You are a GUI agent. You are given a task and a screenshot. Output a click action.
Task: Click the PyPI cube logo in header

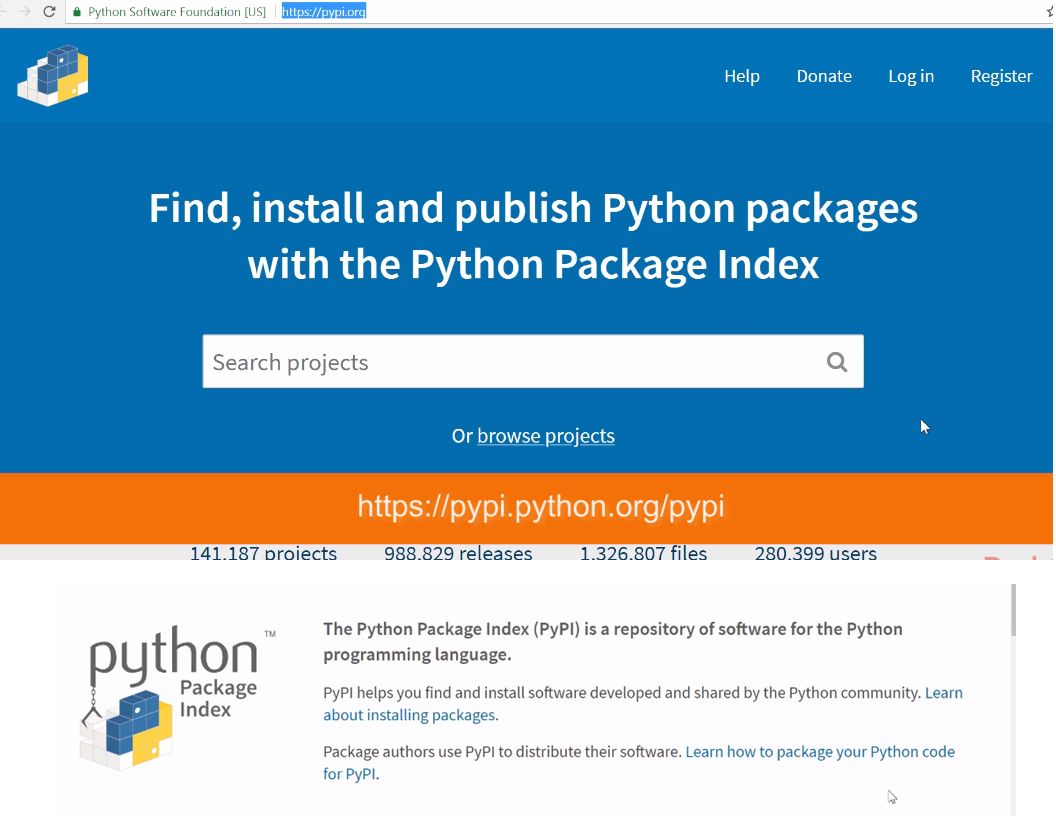[53, 75]
